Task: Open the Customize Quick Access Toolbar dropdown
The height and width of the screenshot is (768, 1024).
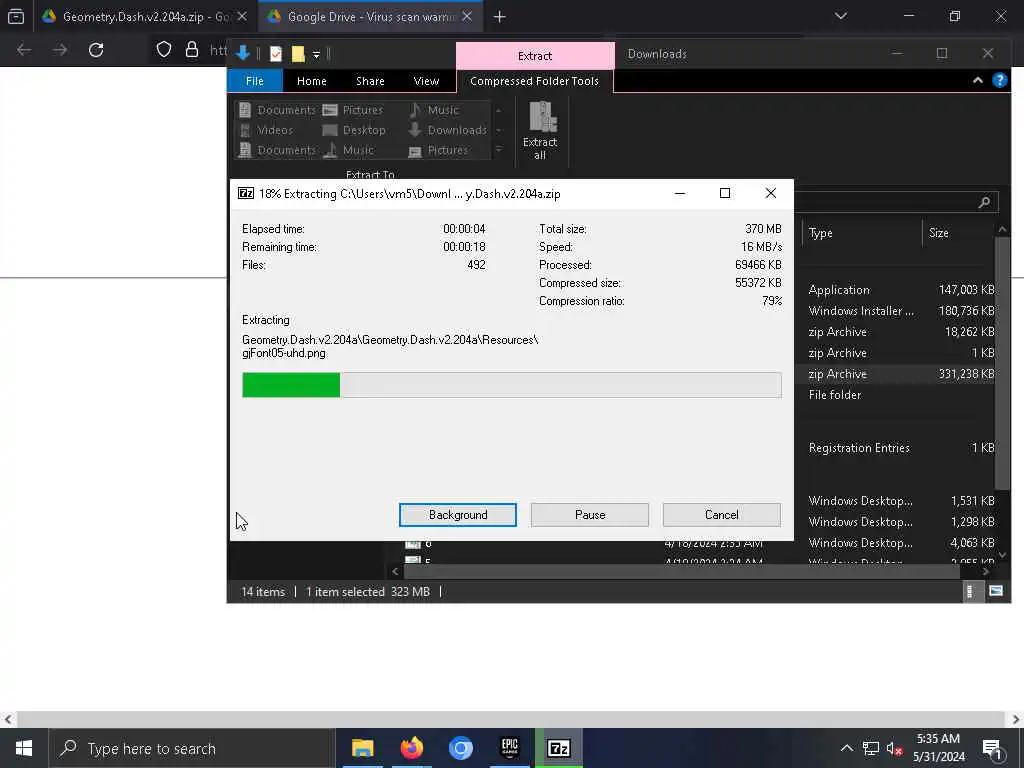Action: coord(316,55)
